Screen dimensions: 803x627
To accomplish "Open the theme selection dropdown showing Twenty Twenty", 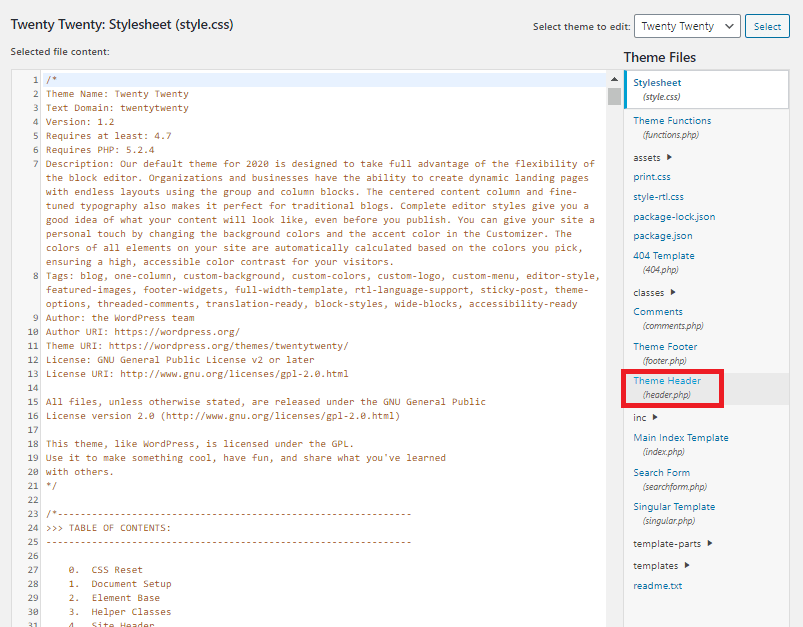I will pos(687,26).
